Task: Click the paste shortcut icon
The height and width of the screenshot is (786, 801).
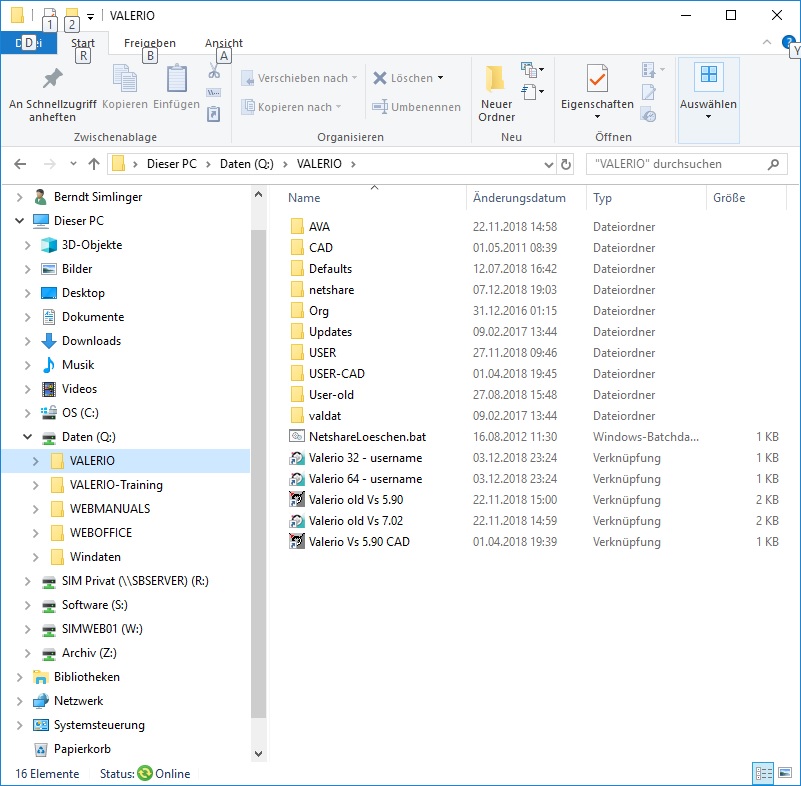Action: [214, 114]
